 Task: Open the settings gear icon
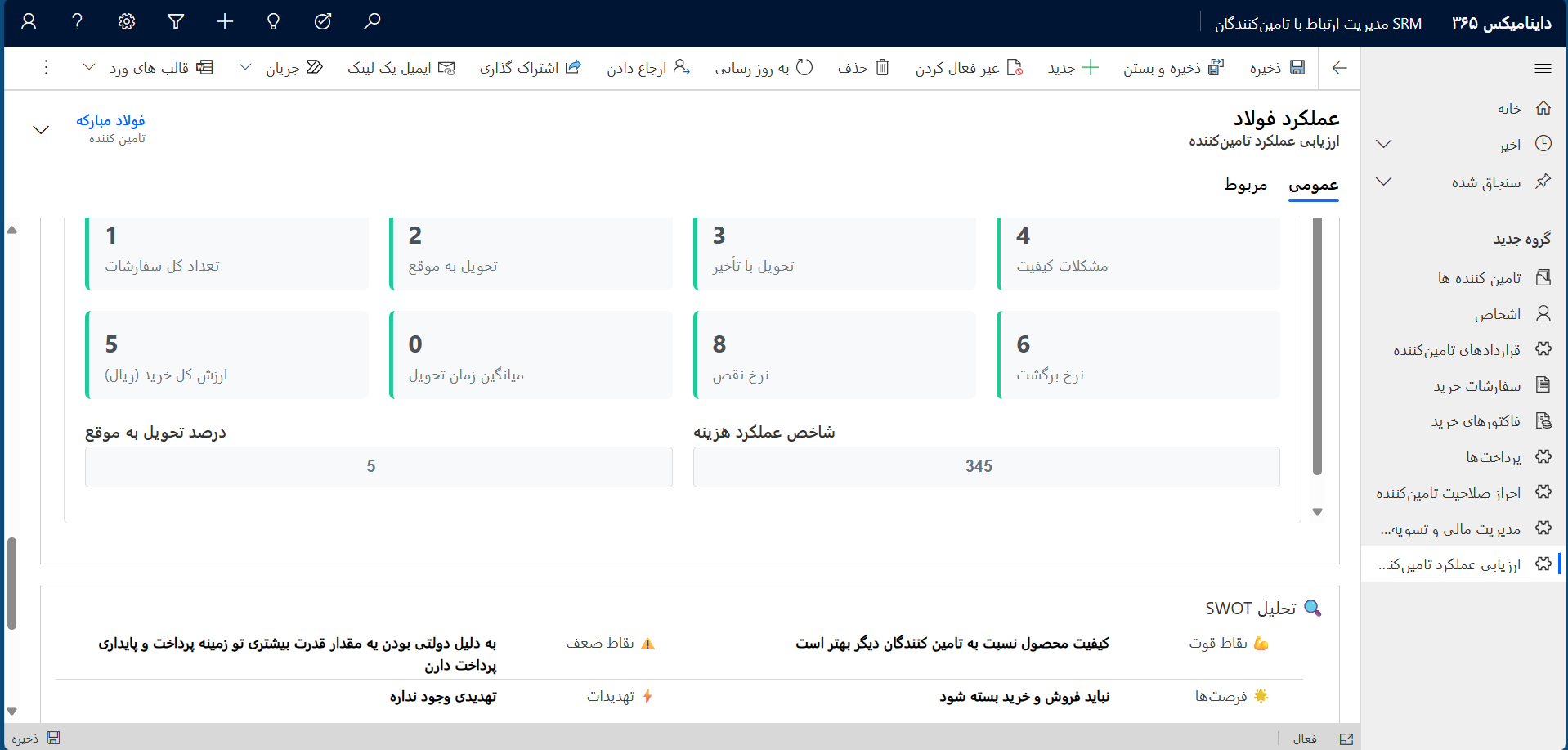pos(127,22)
